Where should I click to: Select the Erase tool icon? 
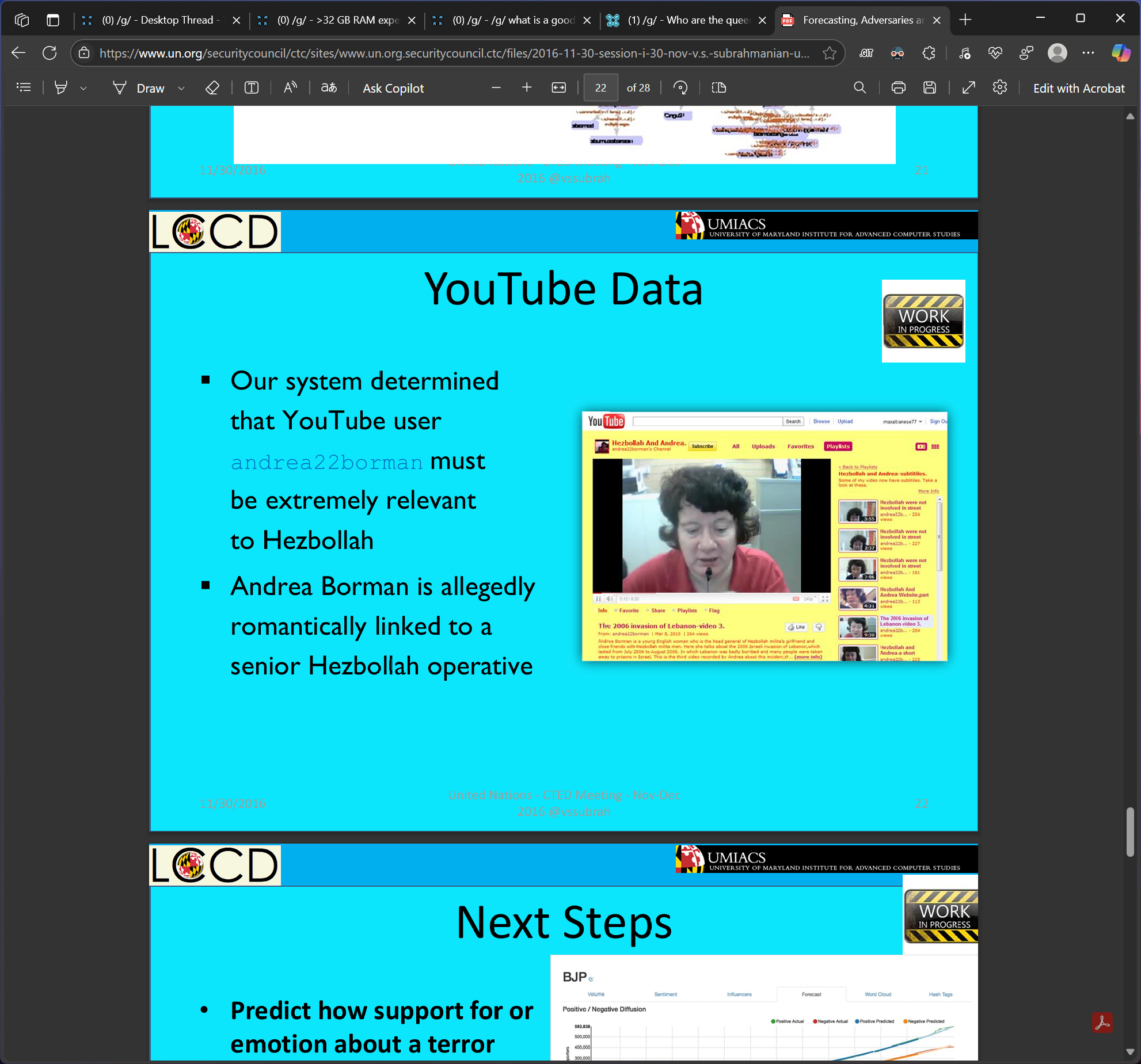click(x=212, y=87)
